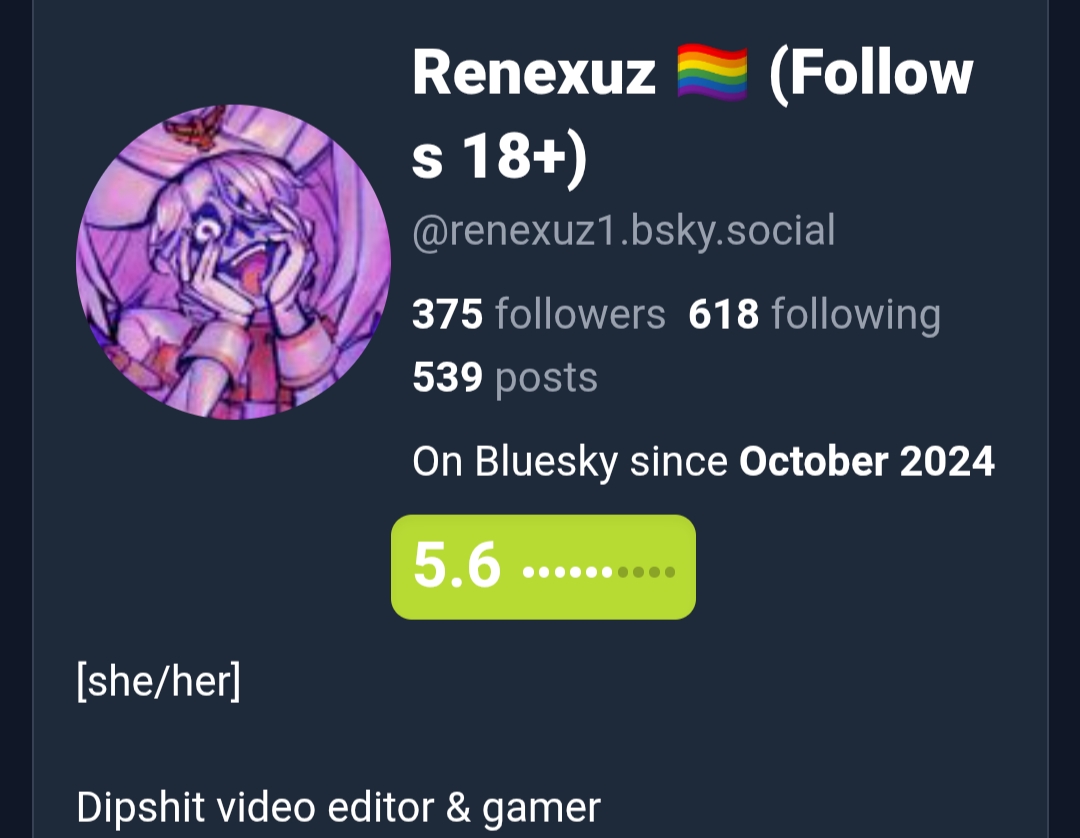Open the 539 posts count
Screen dimensions: 1080x838
coord(505,378)
